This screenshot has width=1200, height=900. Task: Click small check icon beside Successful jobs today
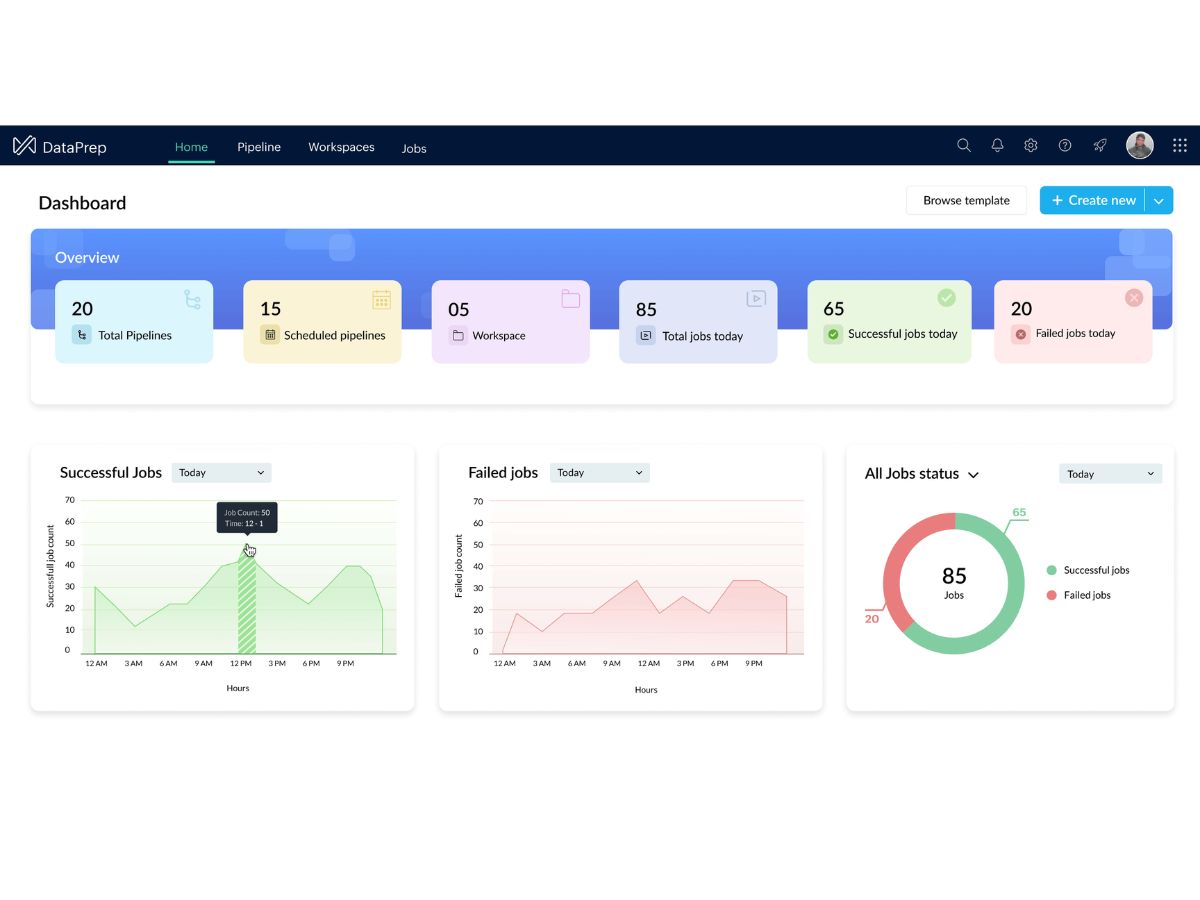click(x=833, y=334)
